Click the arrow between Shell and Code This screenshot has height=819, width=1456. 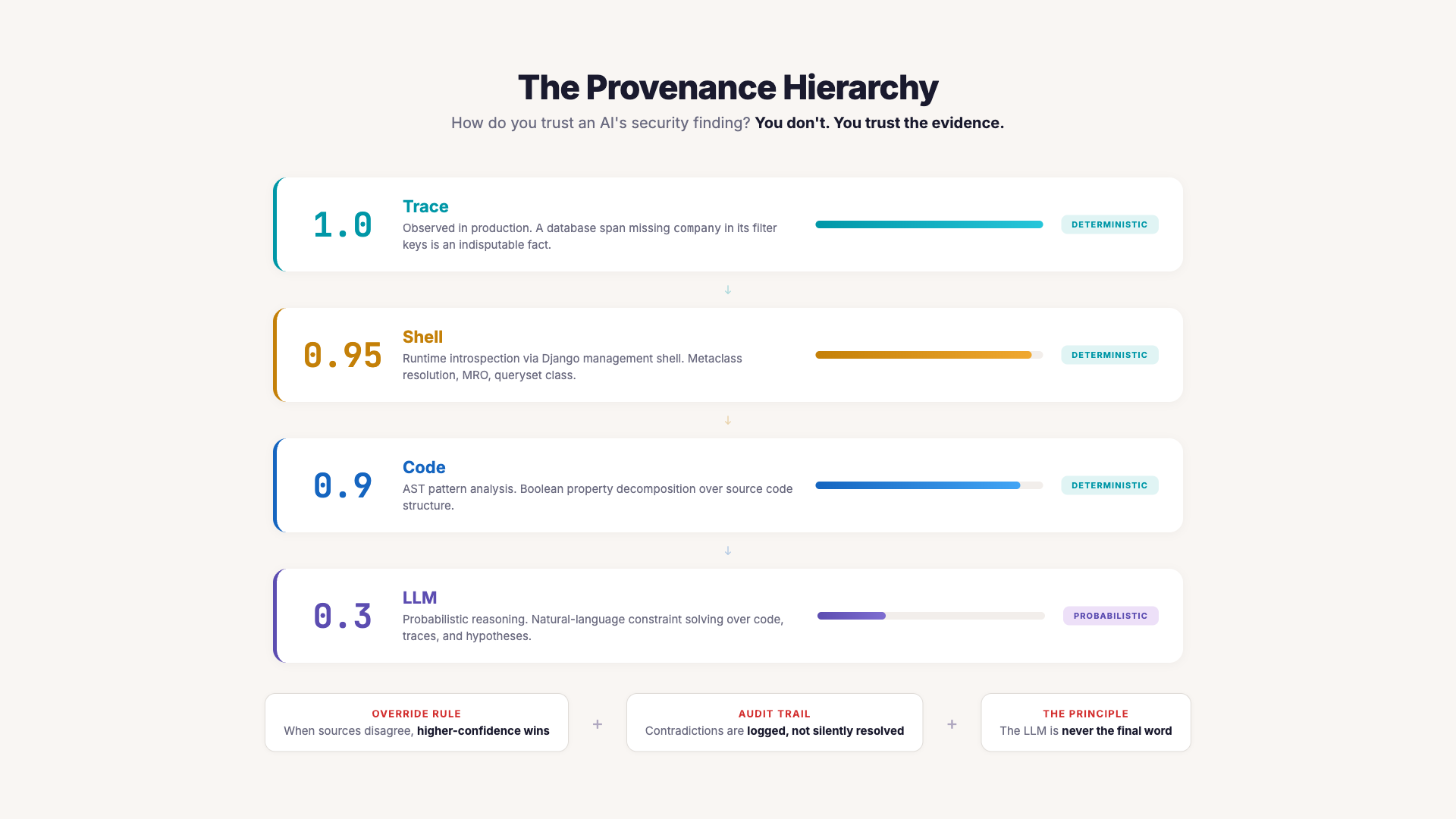click(728, 420)
